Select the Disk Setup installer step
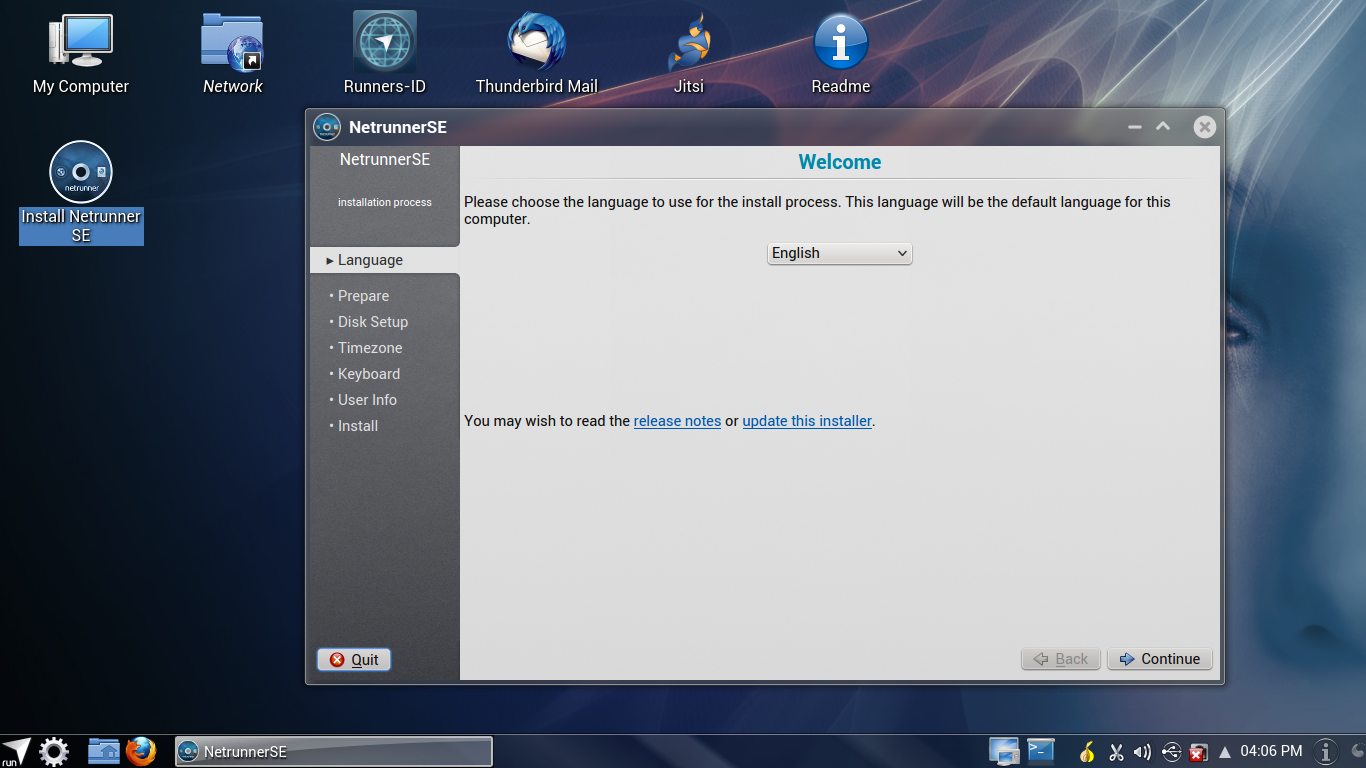Screen dimensions: 1366x768 point(373,321)
